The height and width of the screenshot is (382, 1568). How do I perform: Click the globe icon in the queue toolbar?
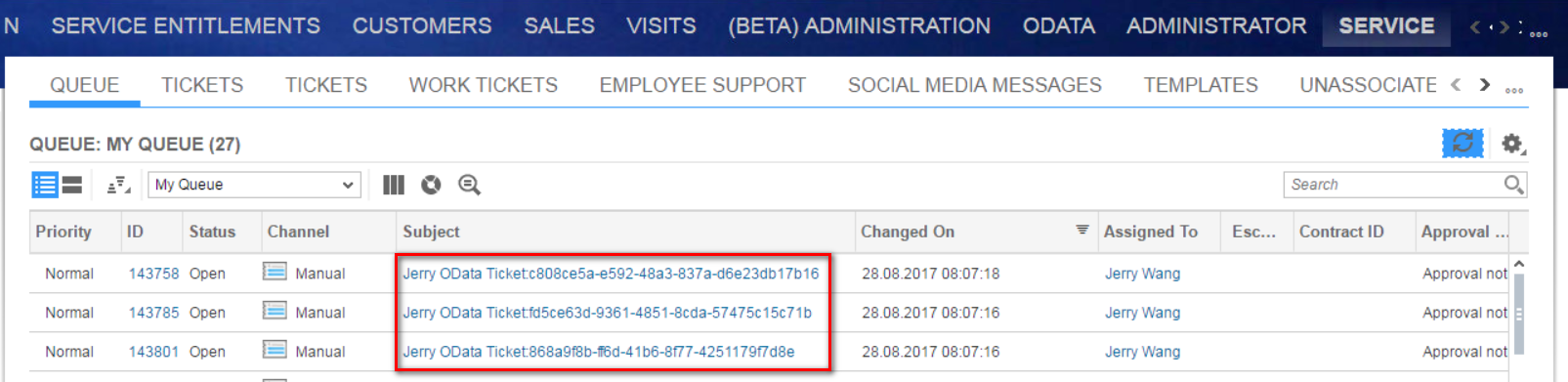click(431, 185)
